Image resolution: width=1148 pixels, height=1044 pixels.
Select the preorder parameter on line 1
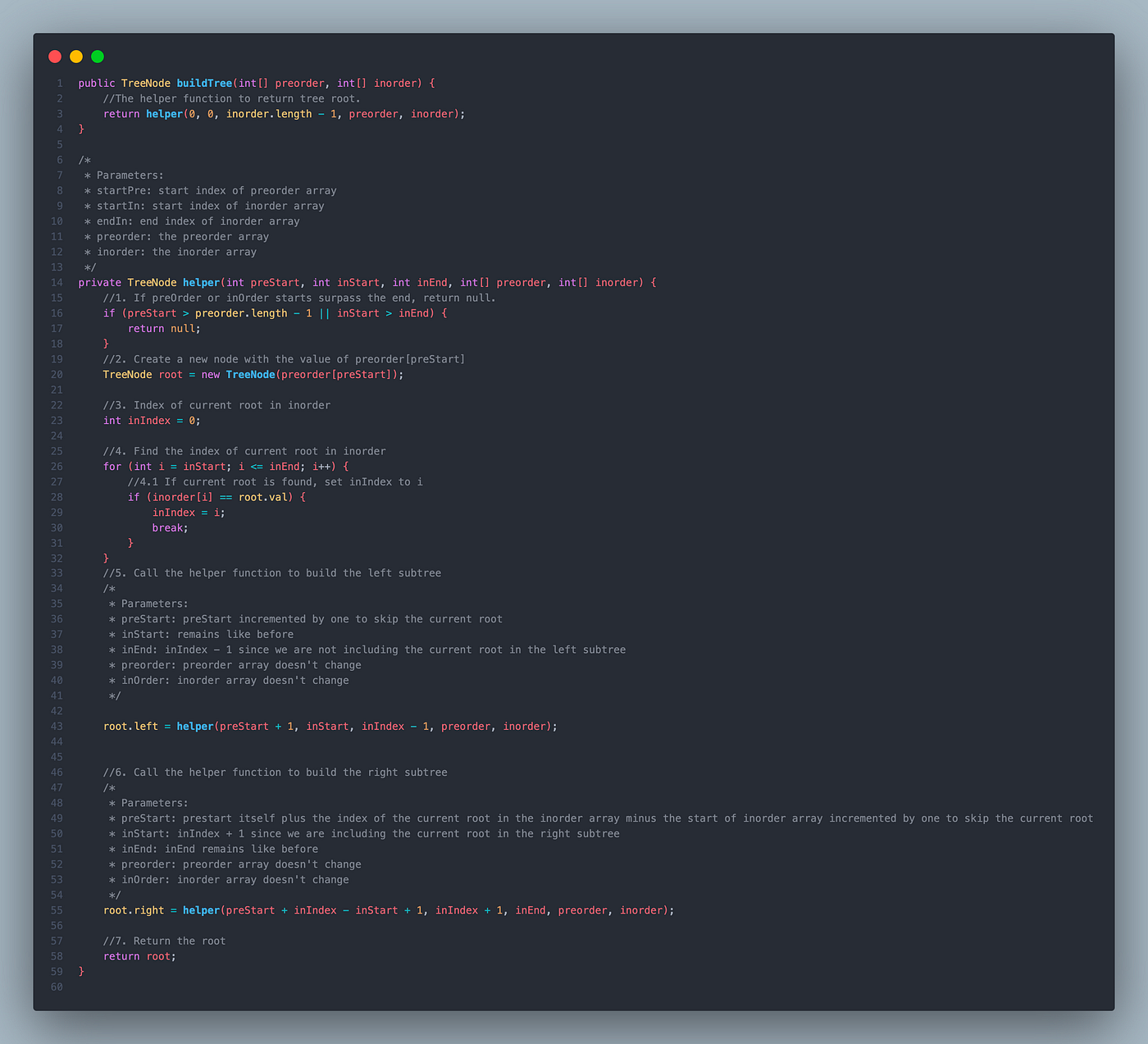(x=300, y=83)
